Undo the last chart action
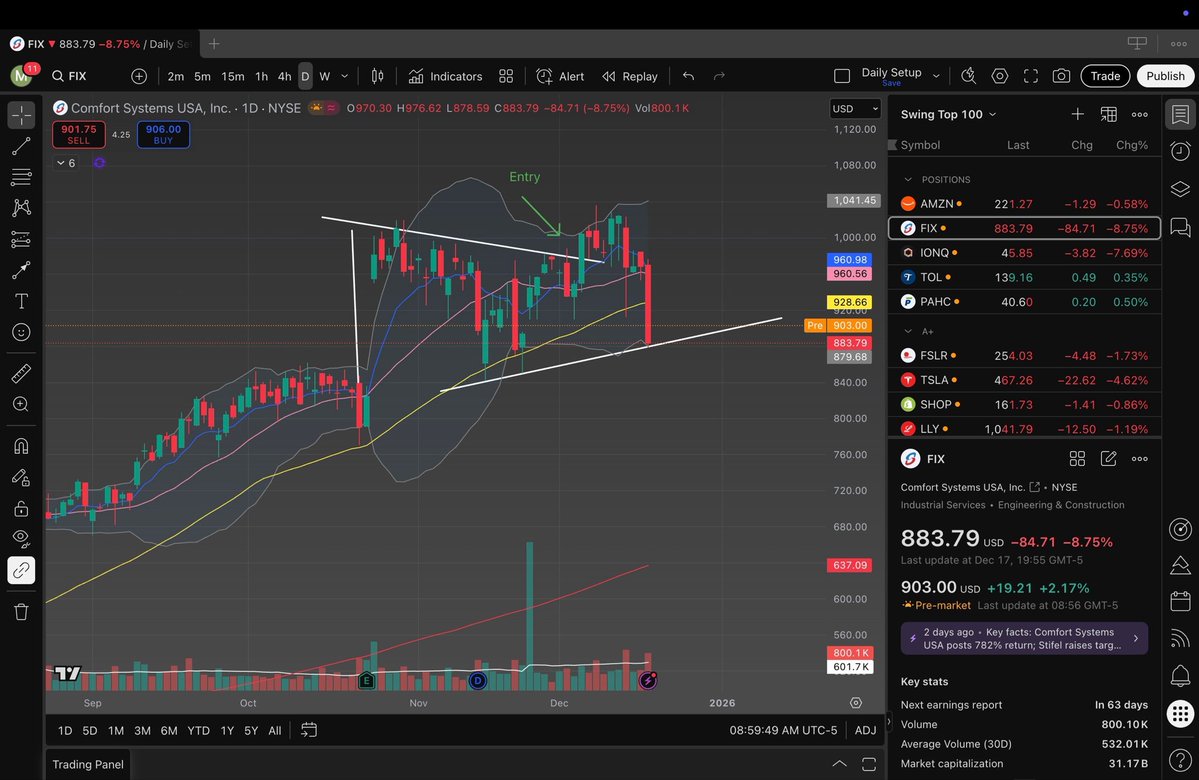This screenshot has width=1199, height=780. [x=688, y=76]
